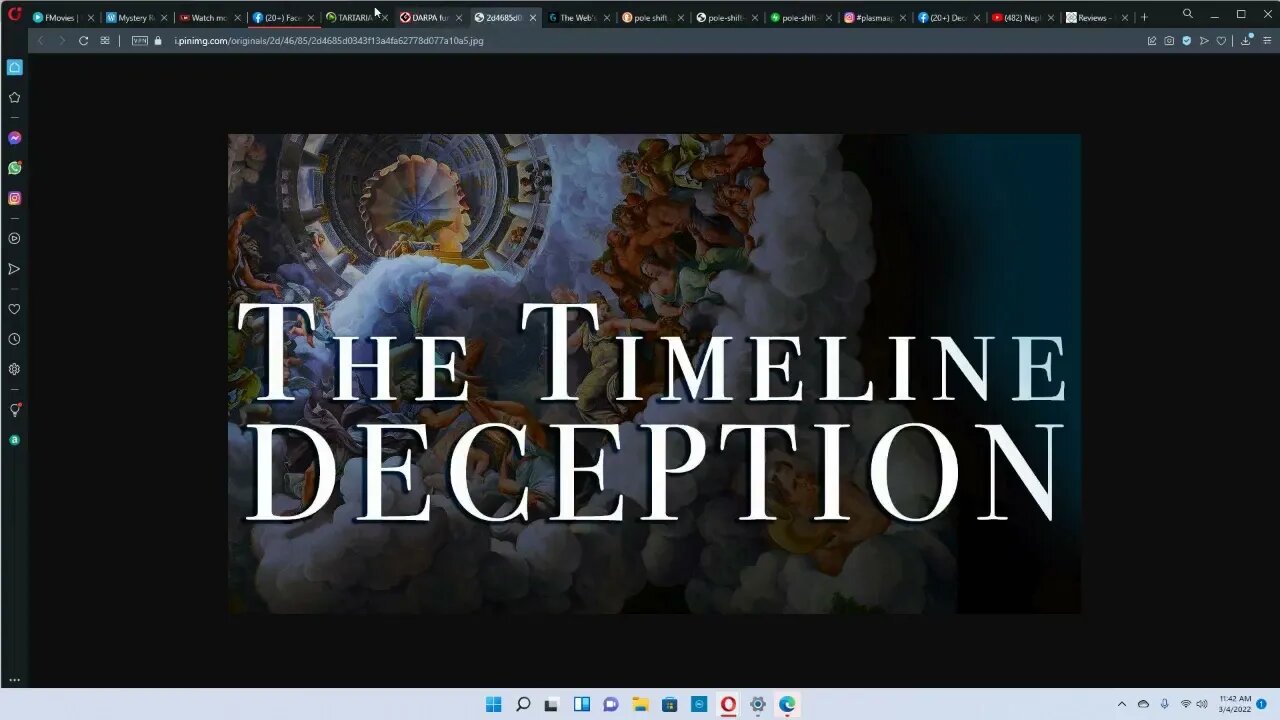Toggle the VPN badge in address bar

pos(140,41)
